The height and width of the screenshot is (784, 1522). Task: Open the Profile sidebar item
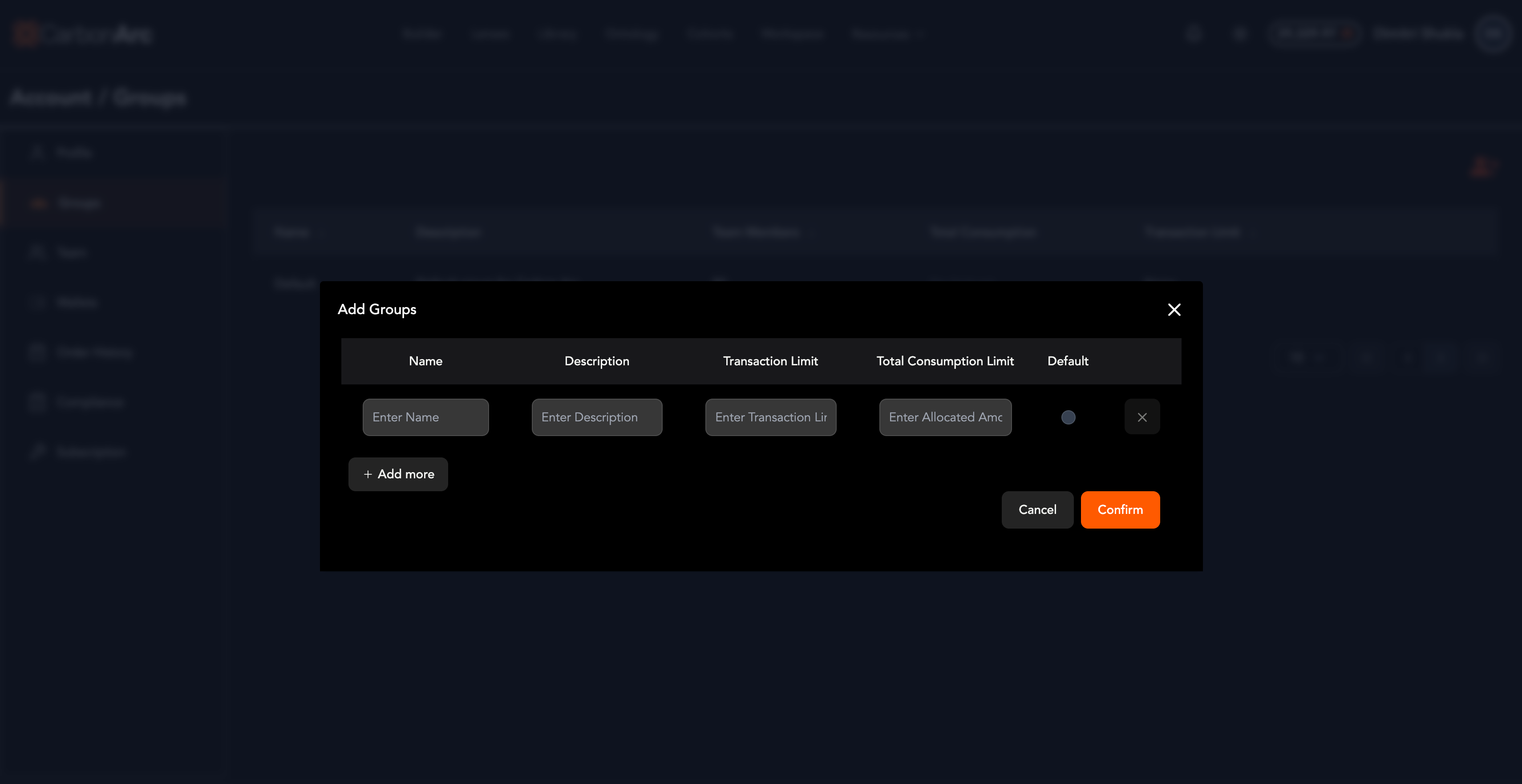tap(74, 153)
